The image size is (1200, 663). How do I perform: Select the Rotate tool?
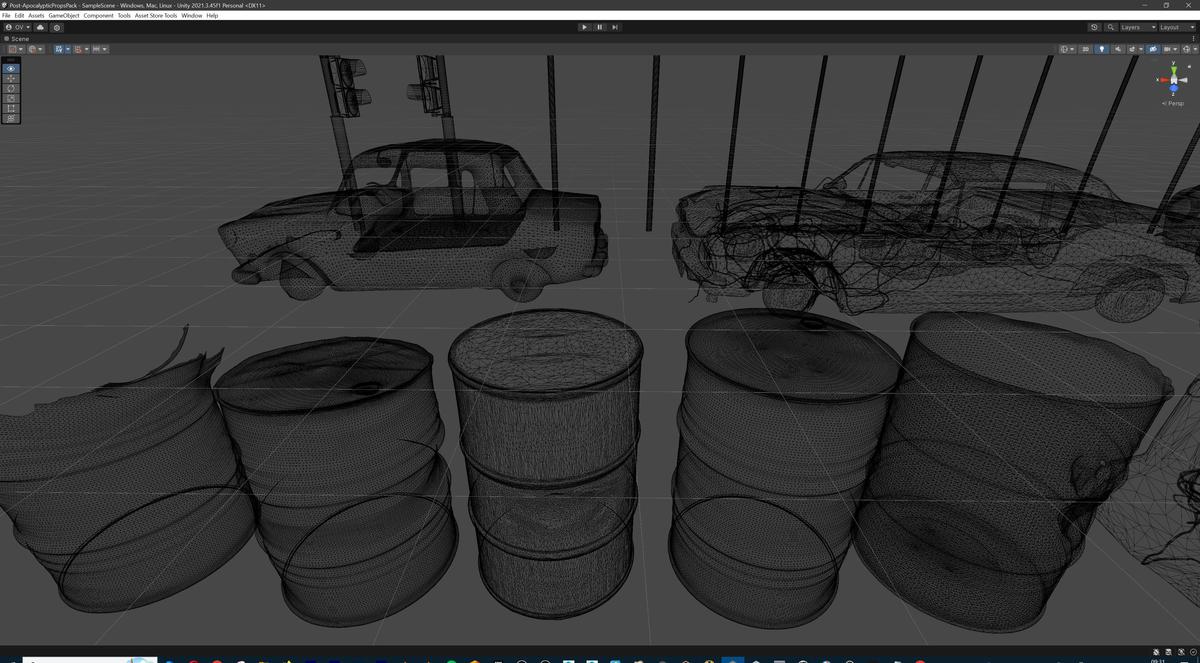pos(10,88)
